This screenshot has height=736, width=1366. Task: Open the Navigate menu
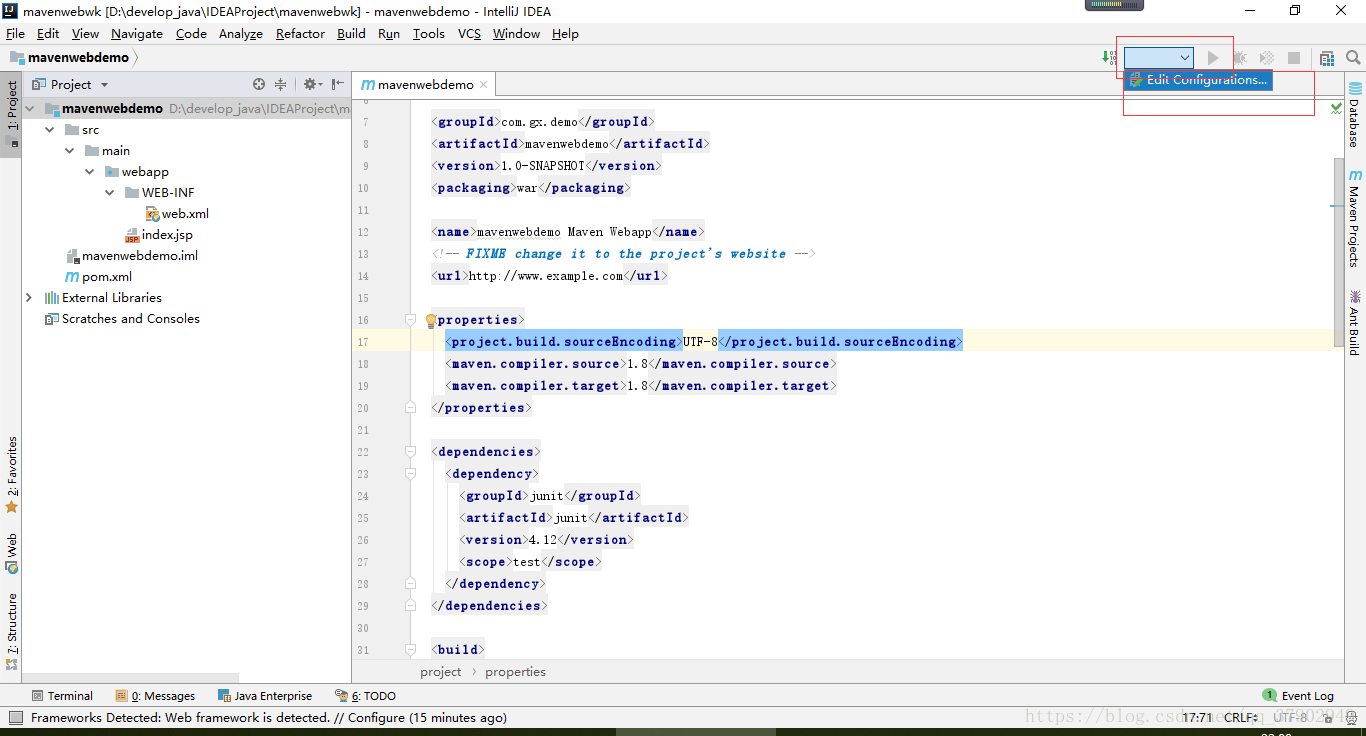(137, 33)
